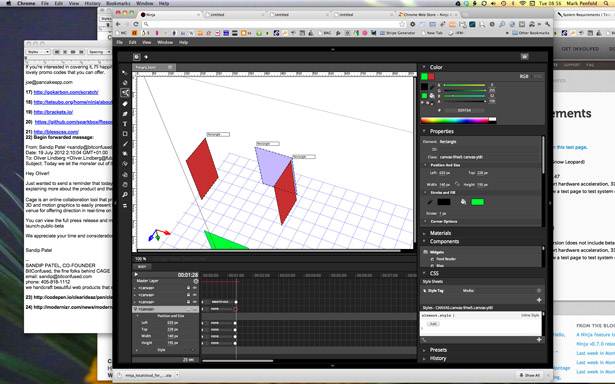This screenshot has height=384, width=615.
Task: Click the Add button in the element.style box
Action: 433,324
